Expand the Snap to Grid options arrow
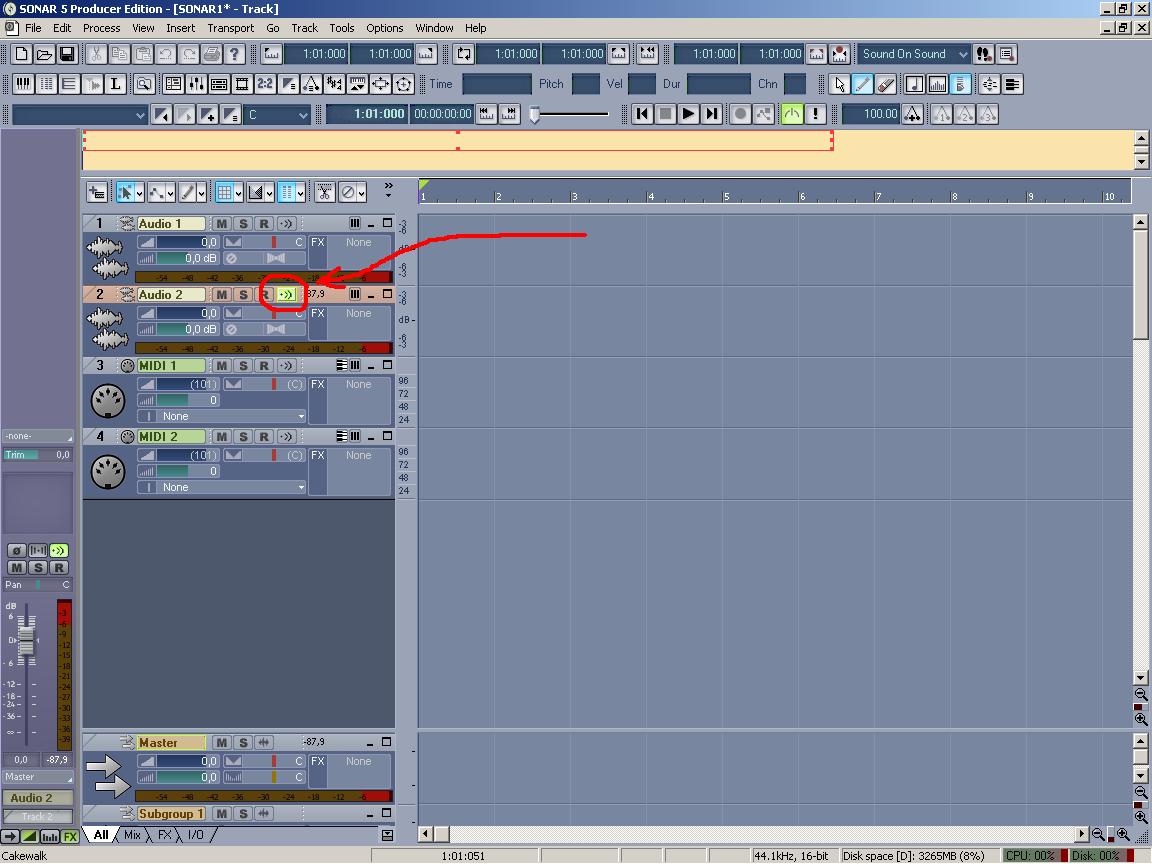The width and height of the screenshot is (1152, 864). point(238,193)
